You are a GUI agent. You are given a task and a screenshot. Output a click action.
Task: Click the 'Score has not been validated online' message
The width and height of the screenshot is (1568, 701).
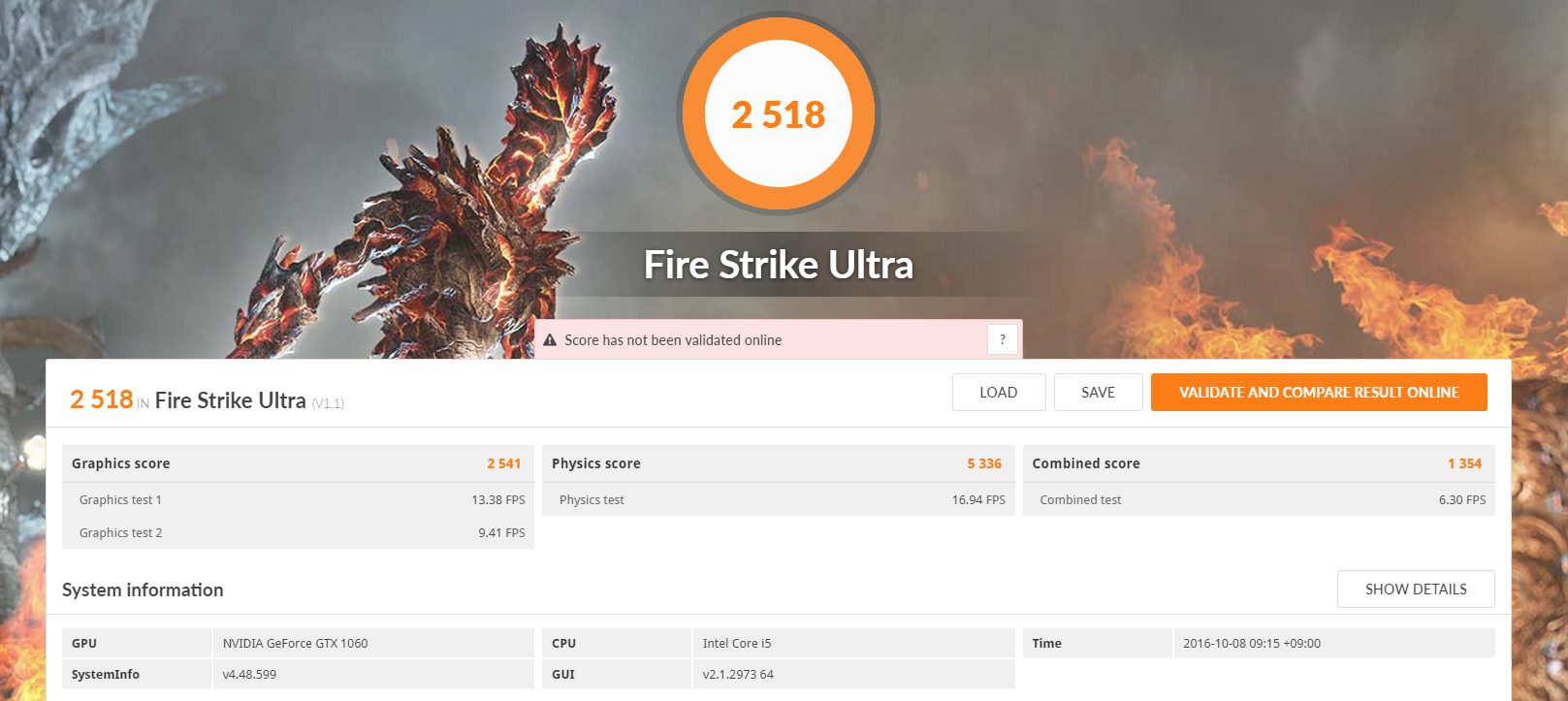point(673,340)
